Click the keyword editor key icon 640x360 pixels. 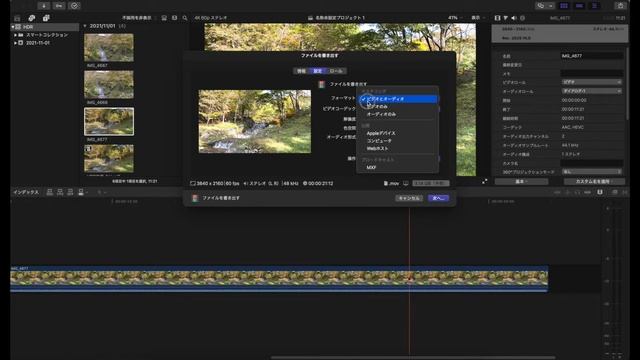pos(59,6)
